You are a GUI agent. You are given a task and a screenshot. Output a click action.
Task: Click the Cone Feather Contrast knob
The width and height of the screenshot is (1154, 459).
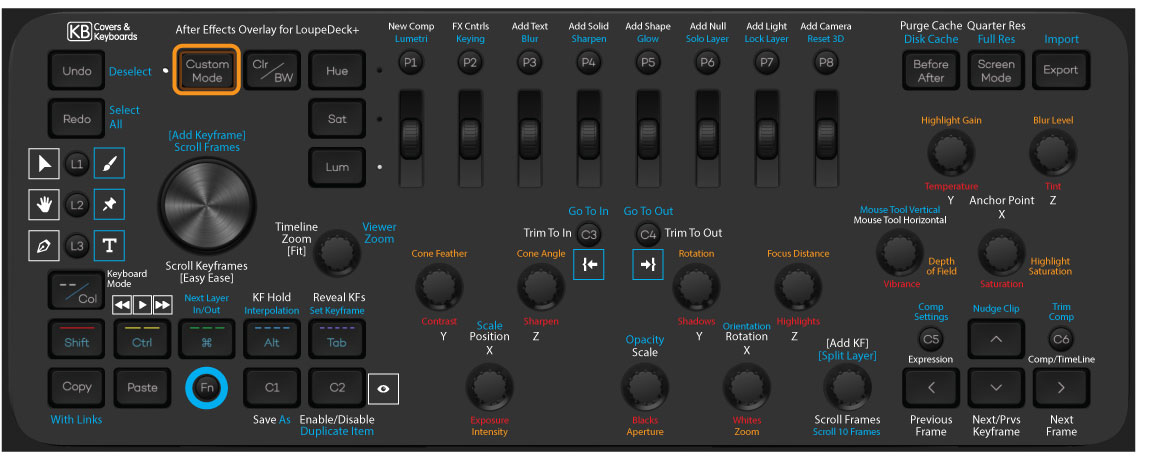439,287
